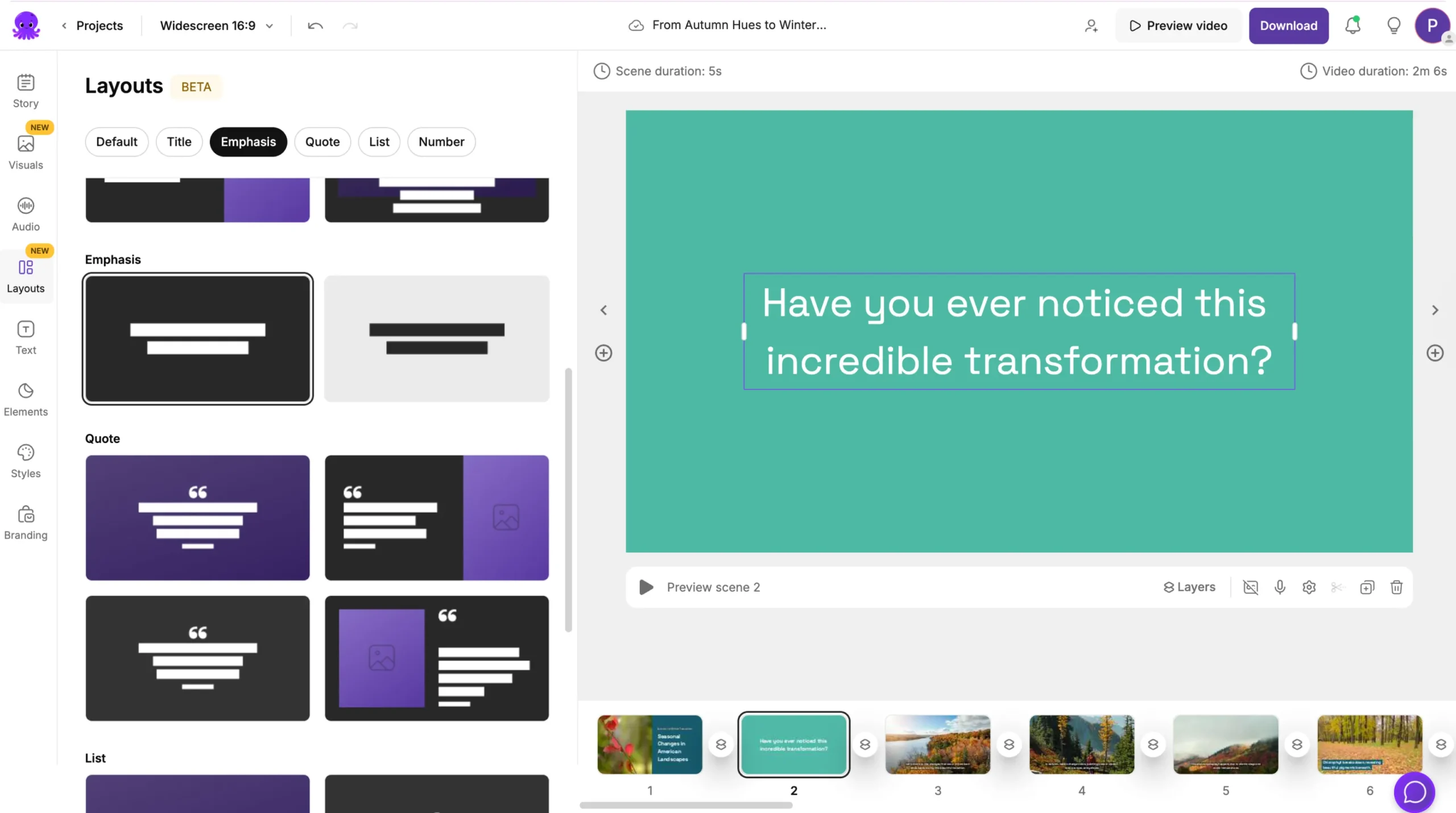Open the Branding panel
This screenshot has height=813, width=1456.
pyautogui.click(x=26, y=523)
